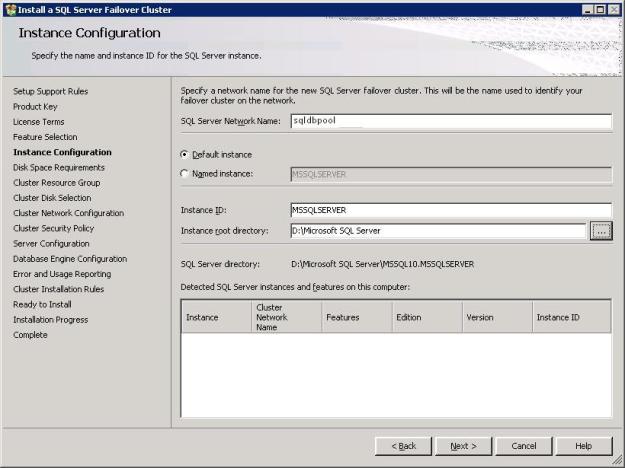This screenshot has height=468, width=625.
Task: Browse for instance root directory
Action: pos(600,231)
